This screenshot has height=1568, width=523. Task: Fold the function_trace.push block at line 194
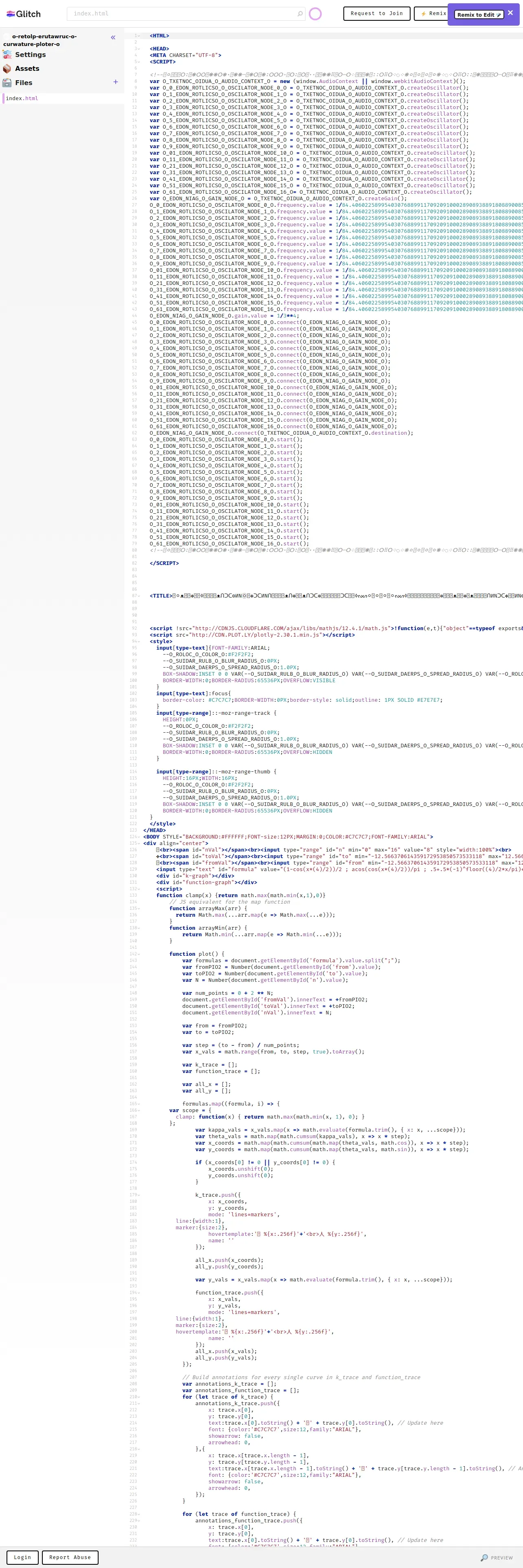click(x=139, y=1293)
